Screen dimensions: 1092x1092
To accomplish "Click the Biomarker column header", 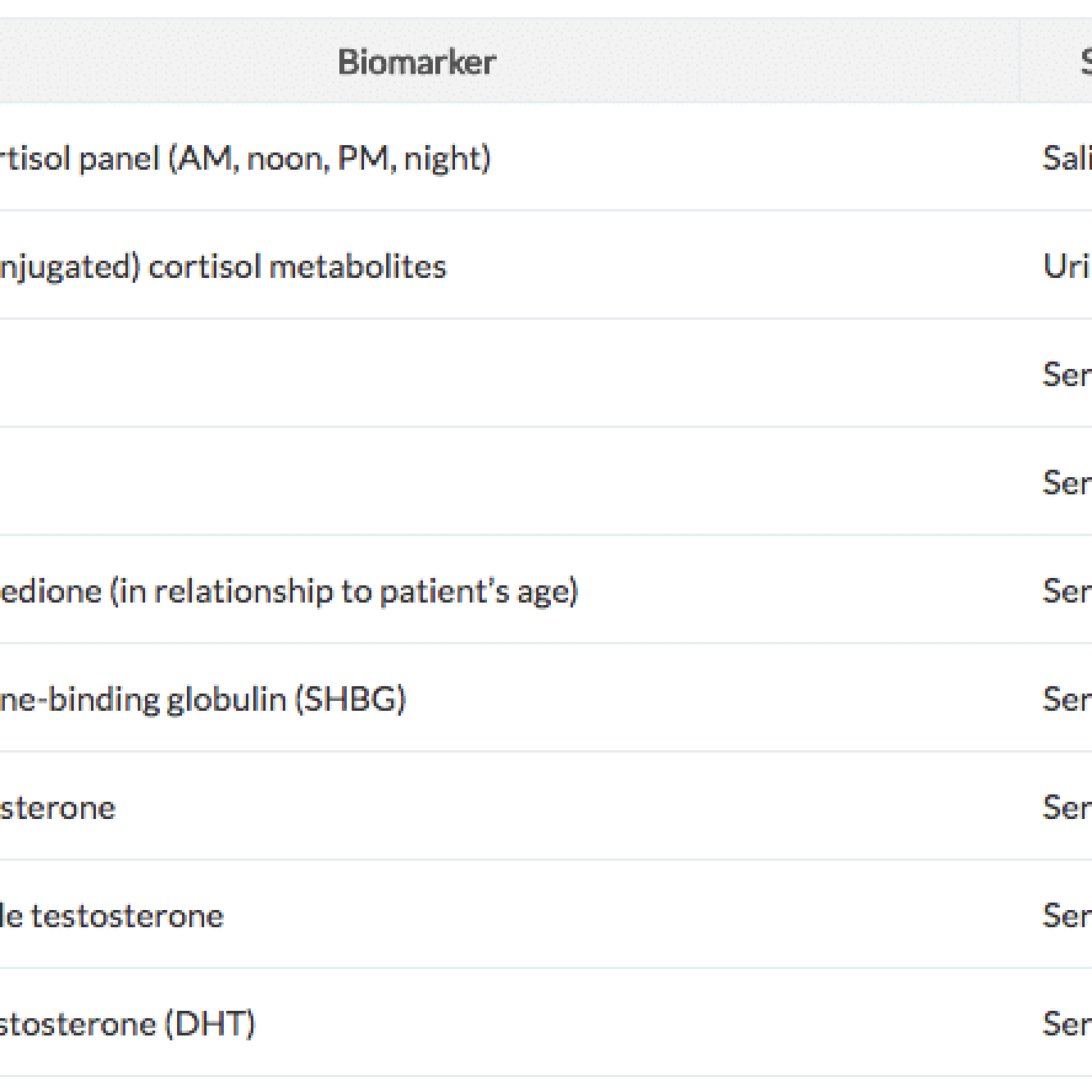I will [417, 62].
